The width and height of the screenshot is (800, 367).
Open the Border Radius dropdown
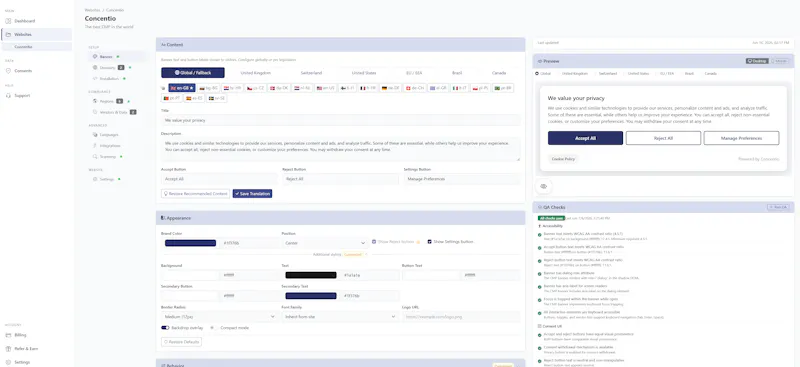pos(219,316)
